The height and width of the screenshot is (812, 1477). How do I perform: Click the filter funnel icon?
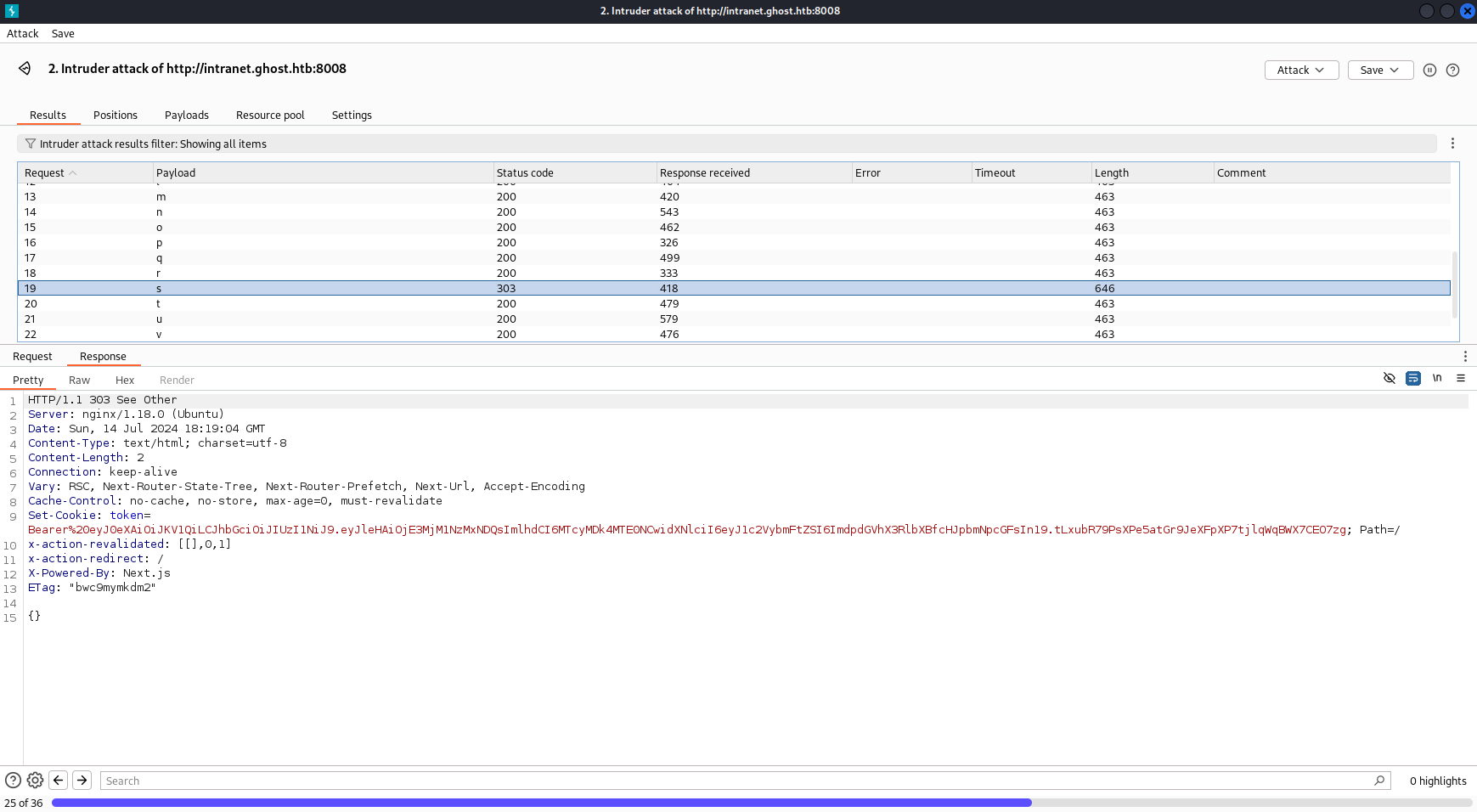(x=31, y=144)
